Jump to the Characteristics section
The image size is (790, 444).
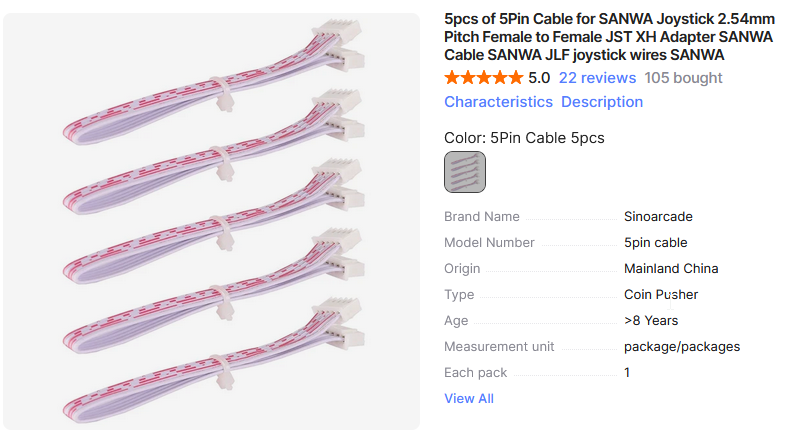point(498,102)
